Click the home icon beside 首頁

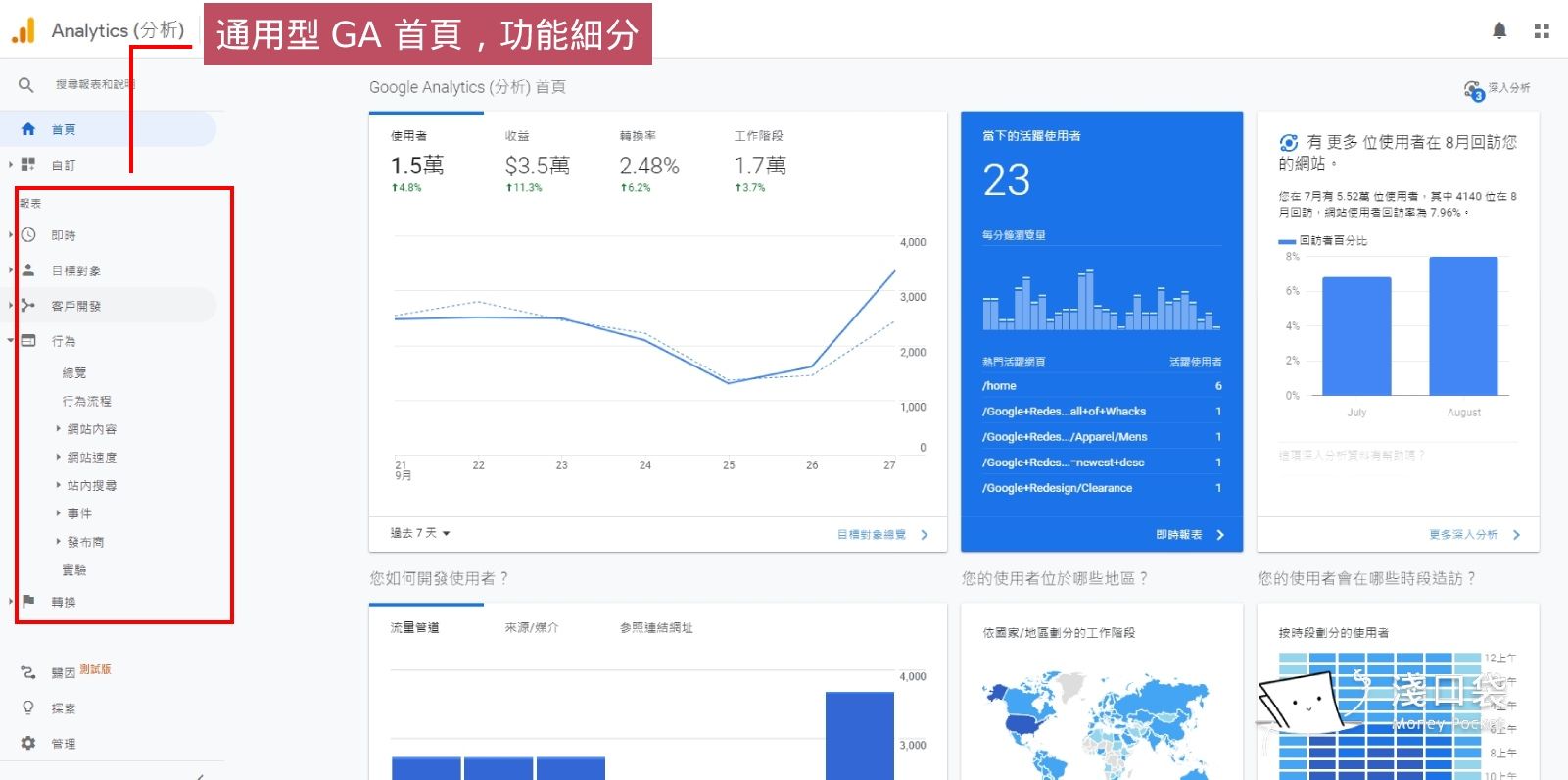coord(28,129)
